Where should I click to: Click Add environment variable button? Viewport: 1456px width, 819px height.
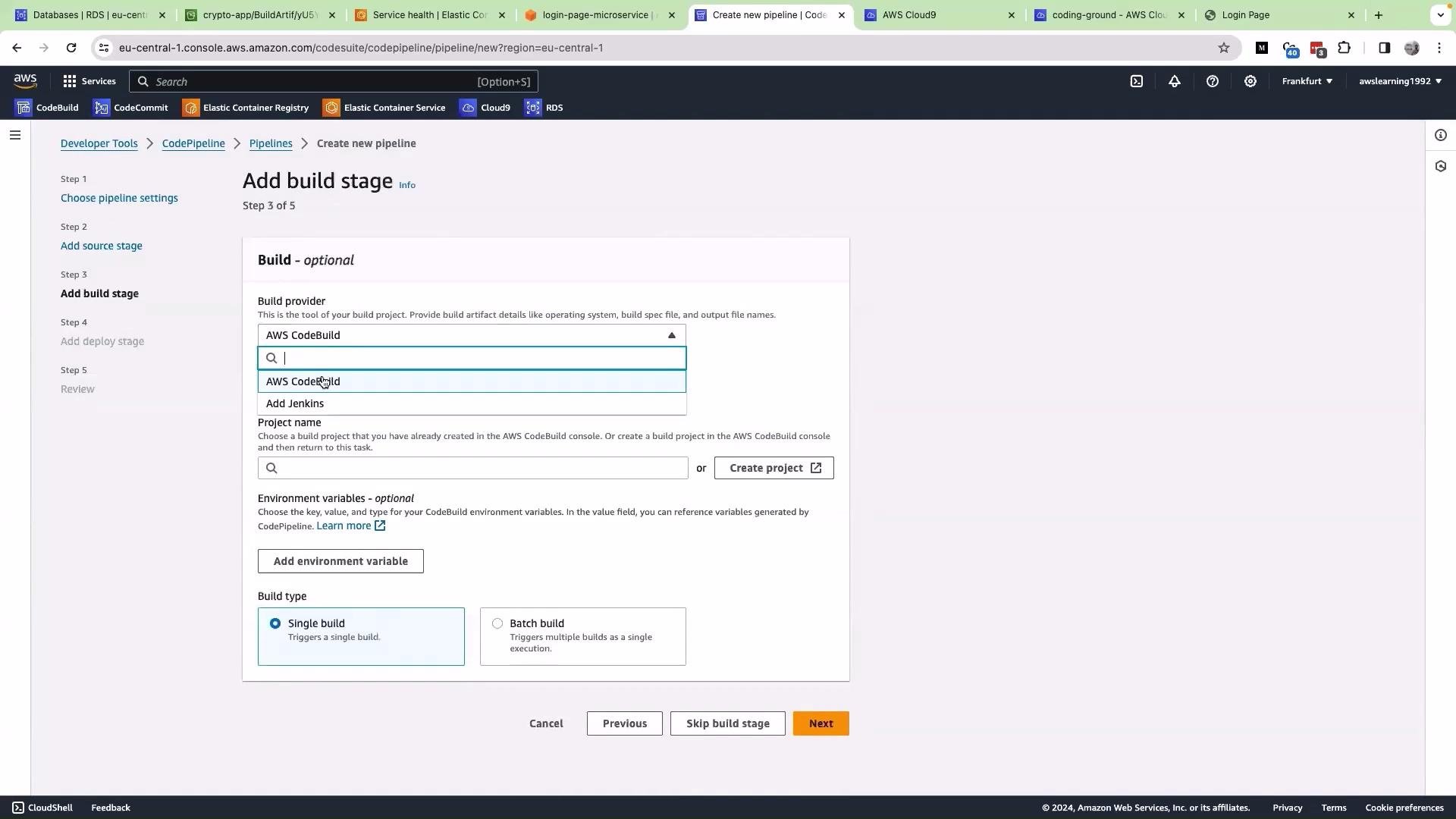[x=340, y=561]
